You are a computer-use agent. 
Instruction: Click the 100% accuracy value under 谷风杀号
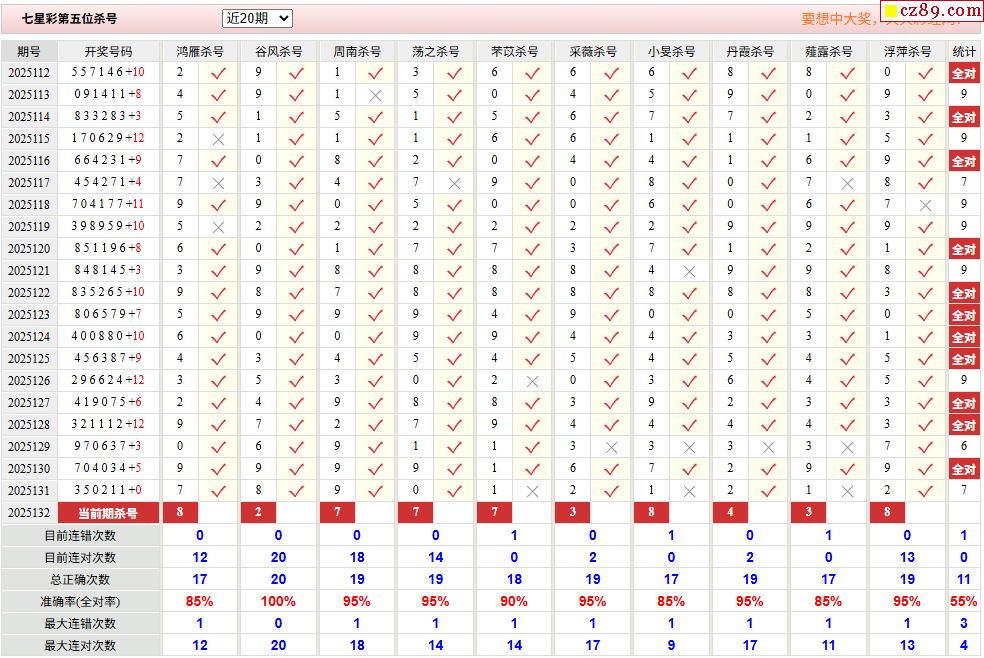pos(278,601)
